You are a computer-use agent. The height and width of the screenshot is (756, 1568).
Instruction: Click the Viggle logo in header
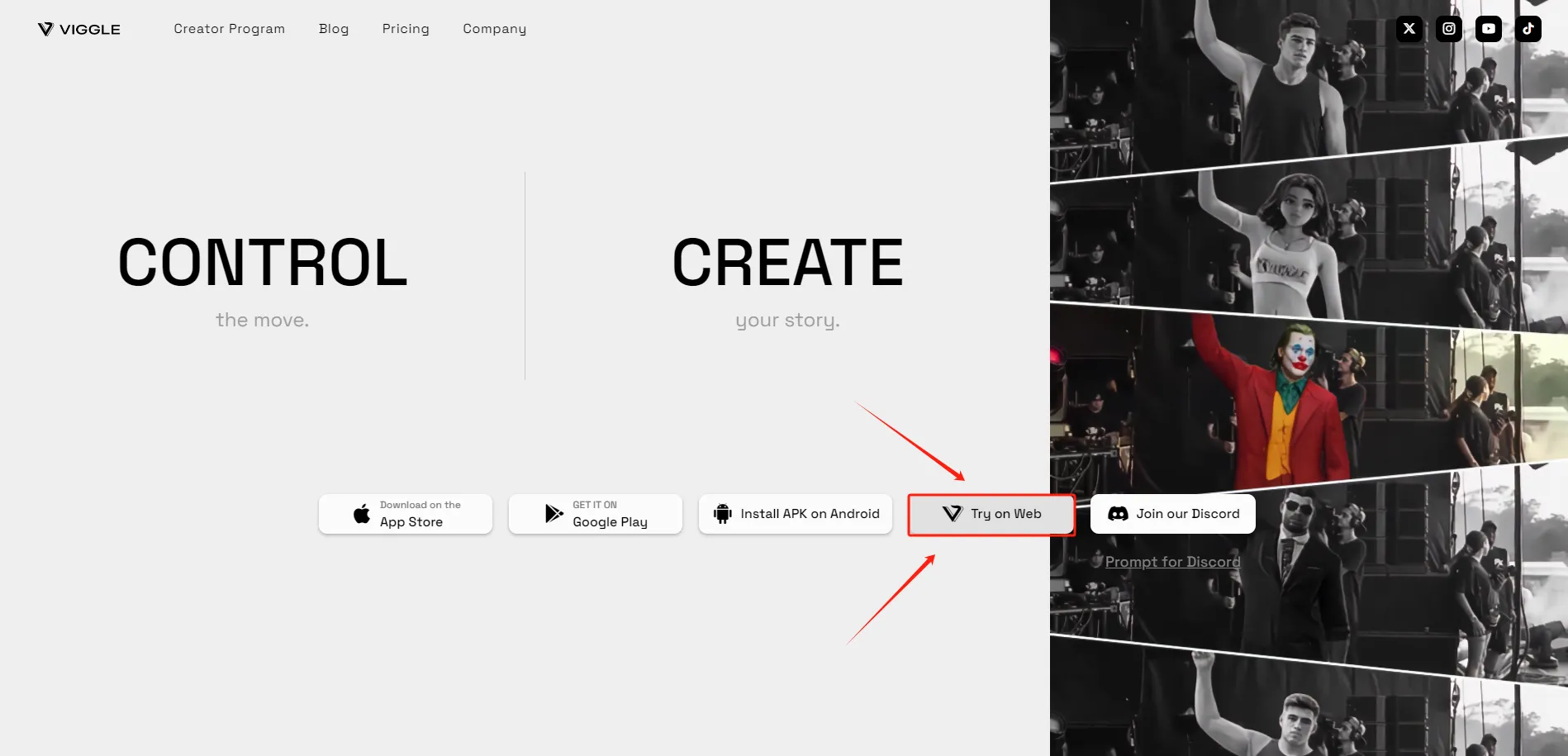tap(79, 29)
